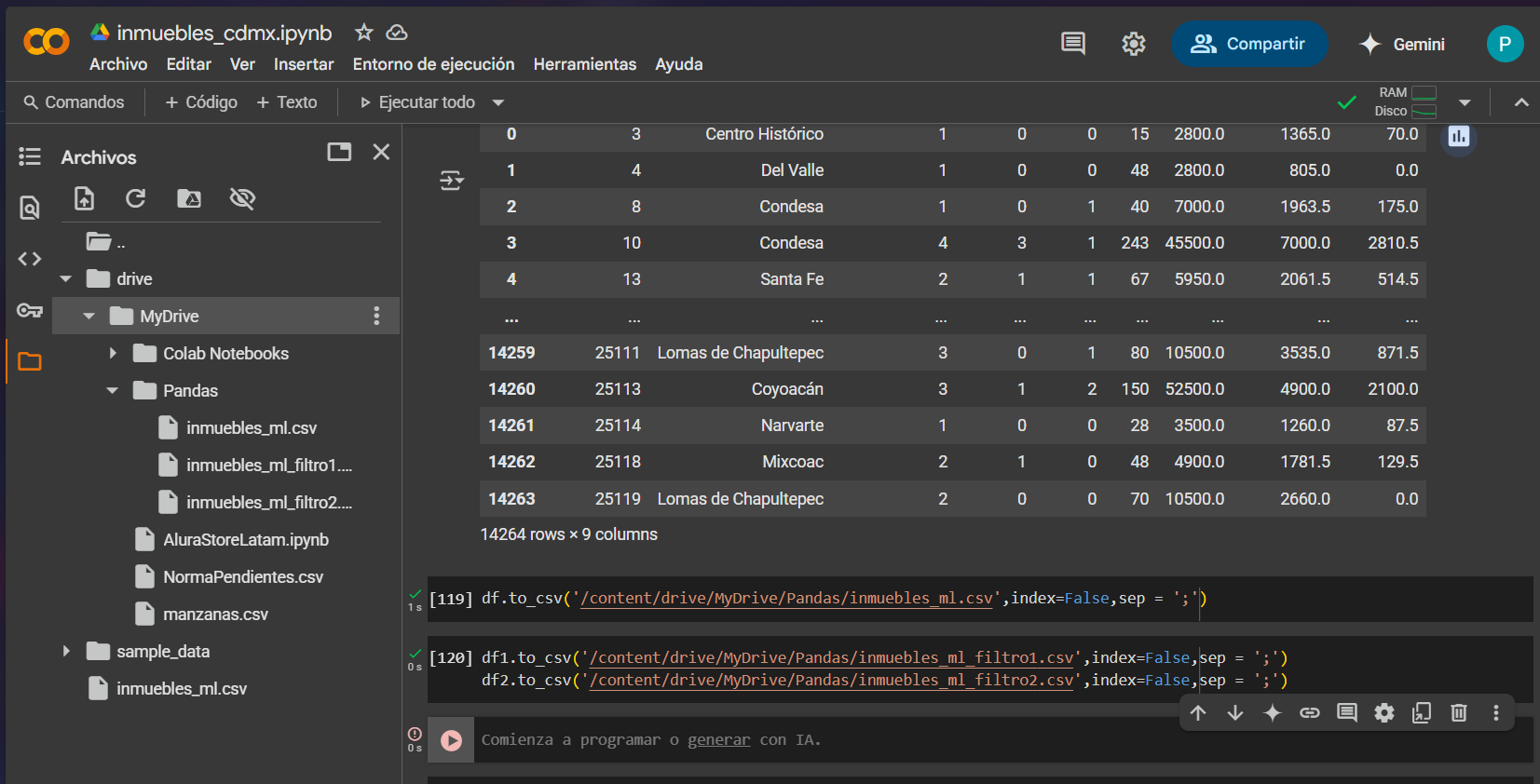Open the table of contents sidebar icon

point(30,156)
